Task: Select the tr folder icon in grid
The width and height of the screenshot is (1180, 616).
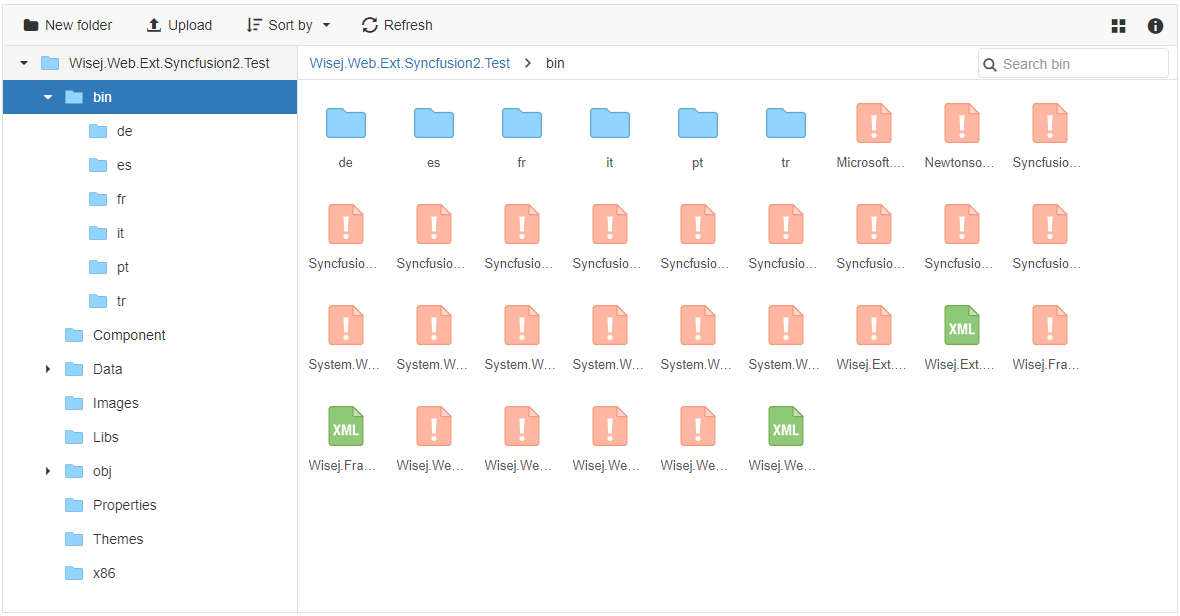Action: click(786, 123)
